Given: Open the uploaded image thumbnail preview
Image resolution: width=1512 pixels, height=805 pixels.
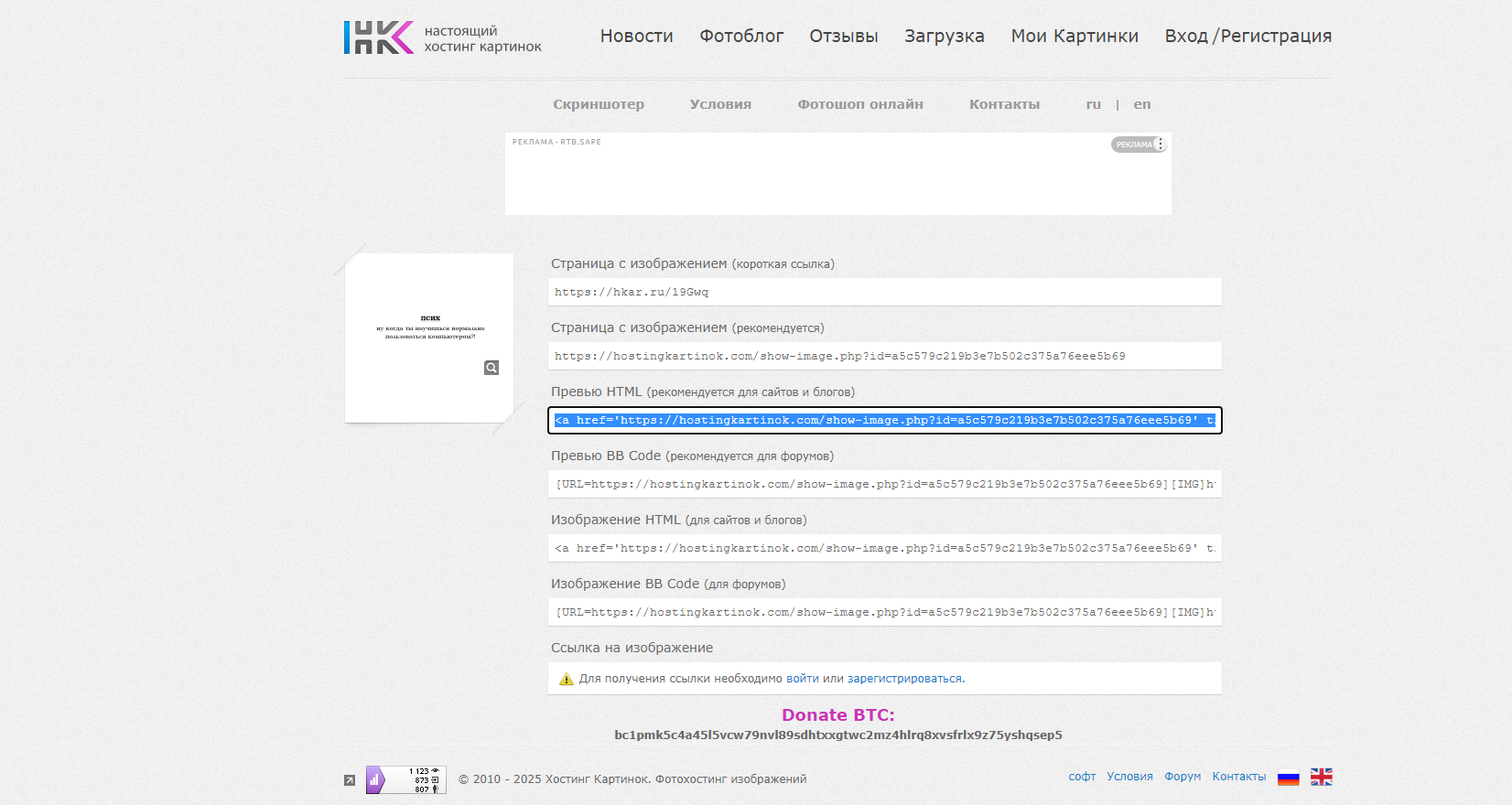Looking at the screenshot, I should 429,338.
